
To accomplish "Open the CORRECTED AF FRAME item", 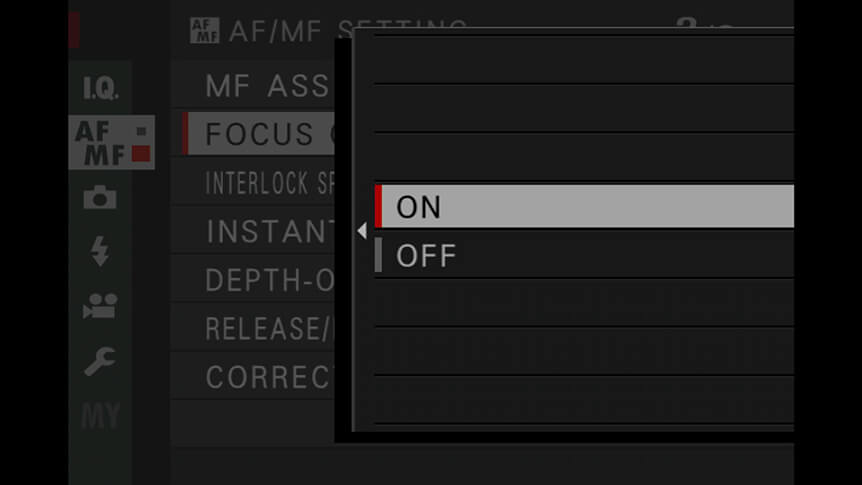I will [x=253, y=377].
